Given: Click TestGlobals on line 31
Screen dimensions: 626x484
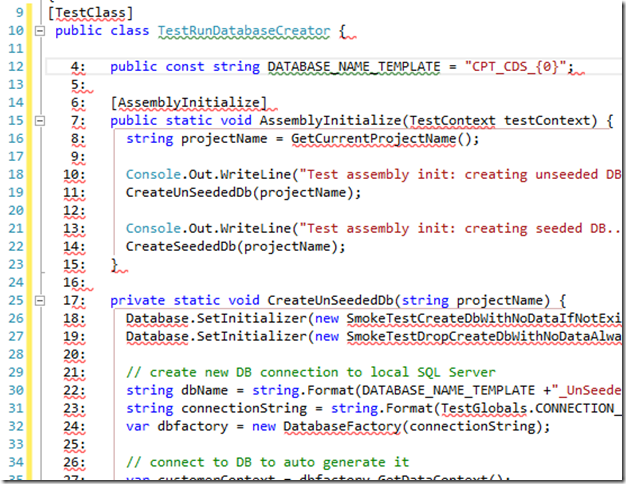Looking at the screenshot, I should coord(484,408).
